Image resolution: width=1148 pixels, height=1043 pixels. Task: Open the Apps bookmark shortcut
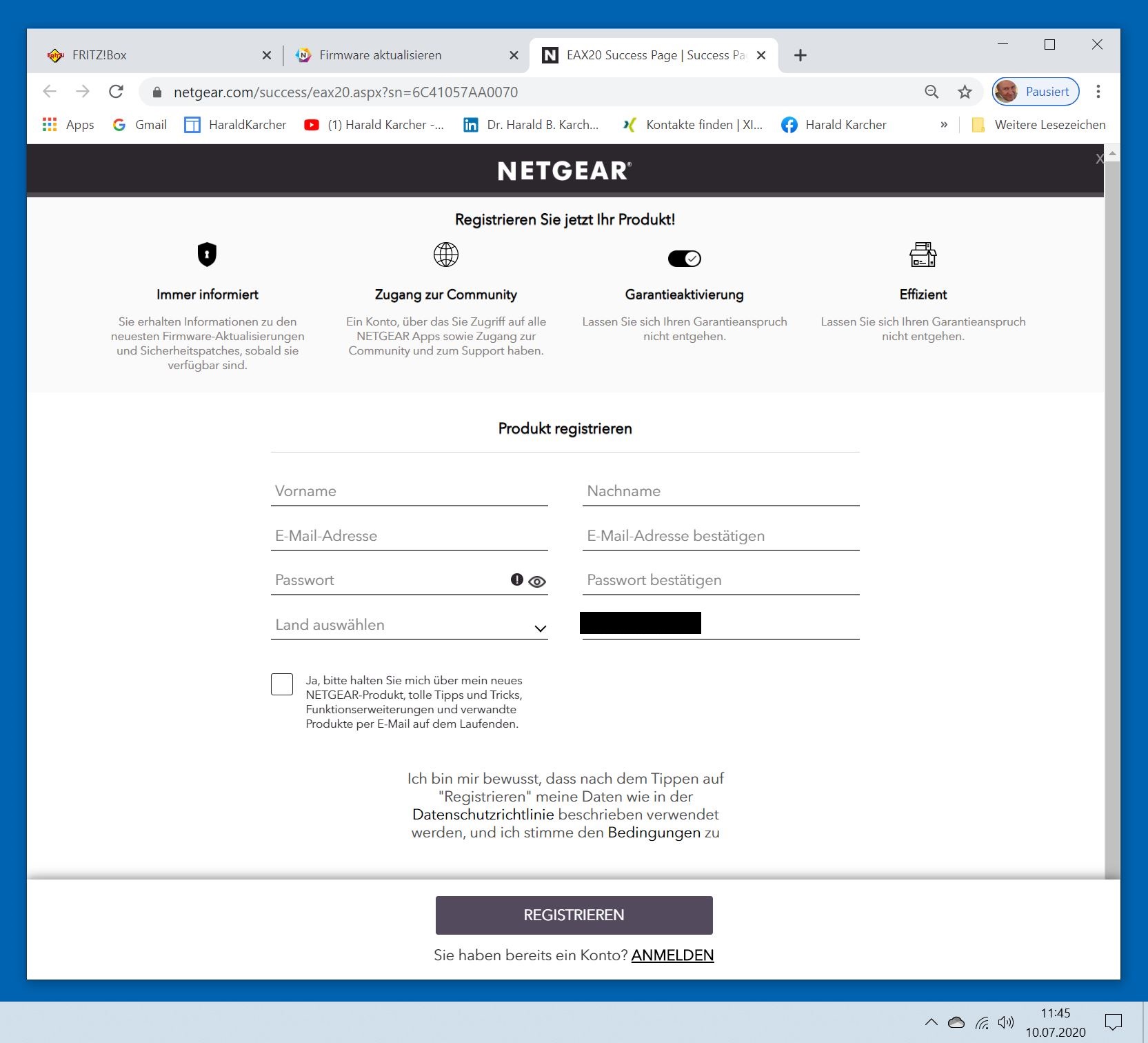coord(68,125)
